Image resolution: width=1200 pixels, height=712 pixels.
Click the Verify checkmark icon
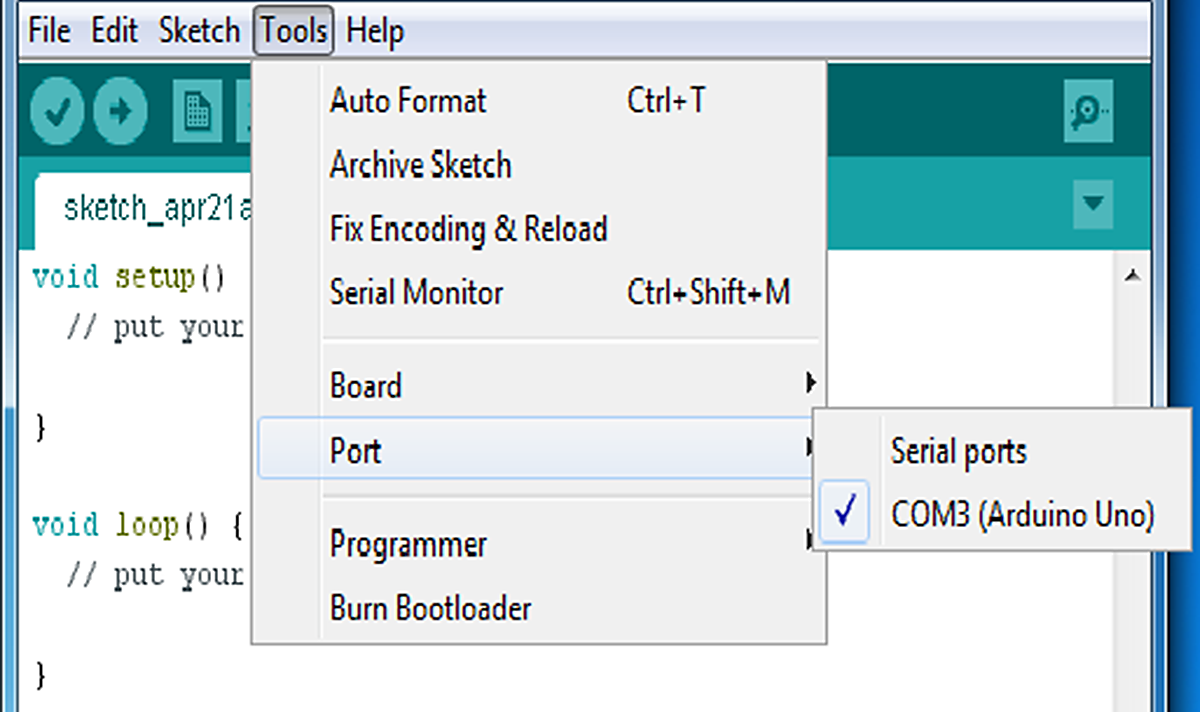click(x=57, y=110)
